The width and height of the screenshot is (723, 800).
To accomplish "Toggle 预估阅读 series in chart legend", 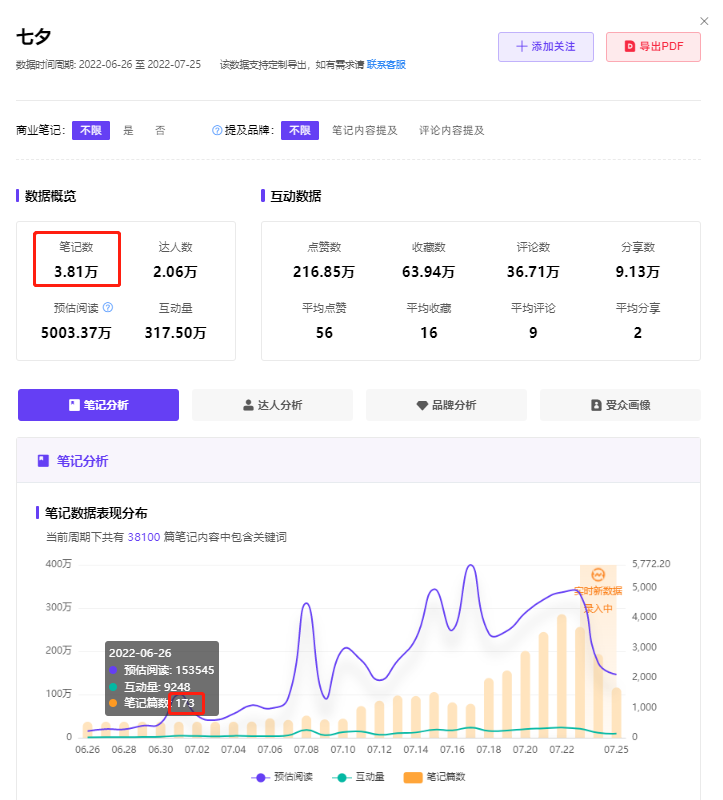I will pos(285,777).
